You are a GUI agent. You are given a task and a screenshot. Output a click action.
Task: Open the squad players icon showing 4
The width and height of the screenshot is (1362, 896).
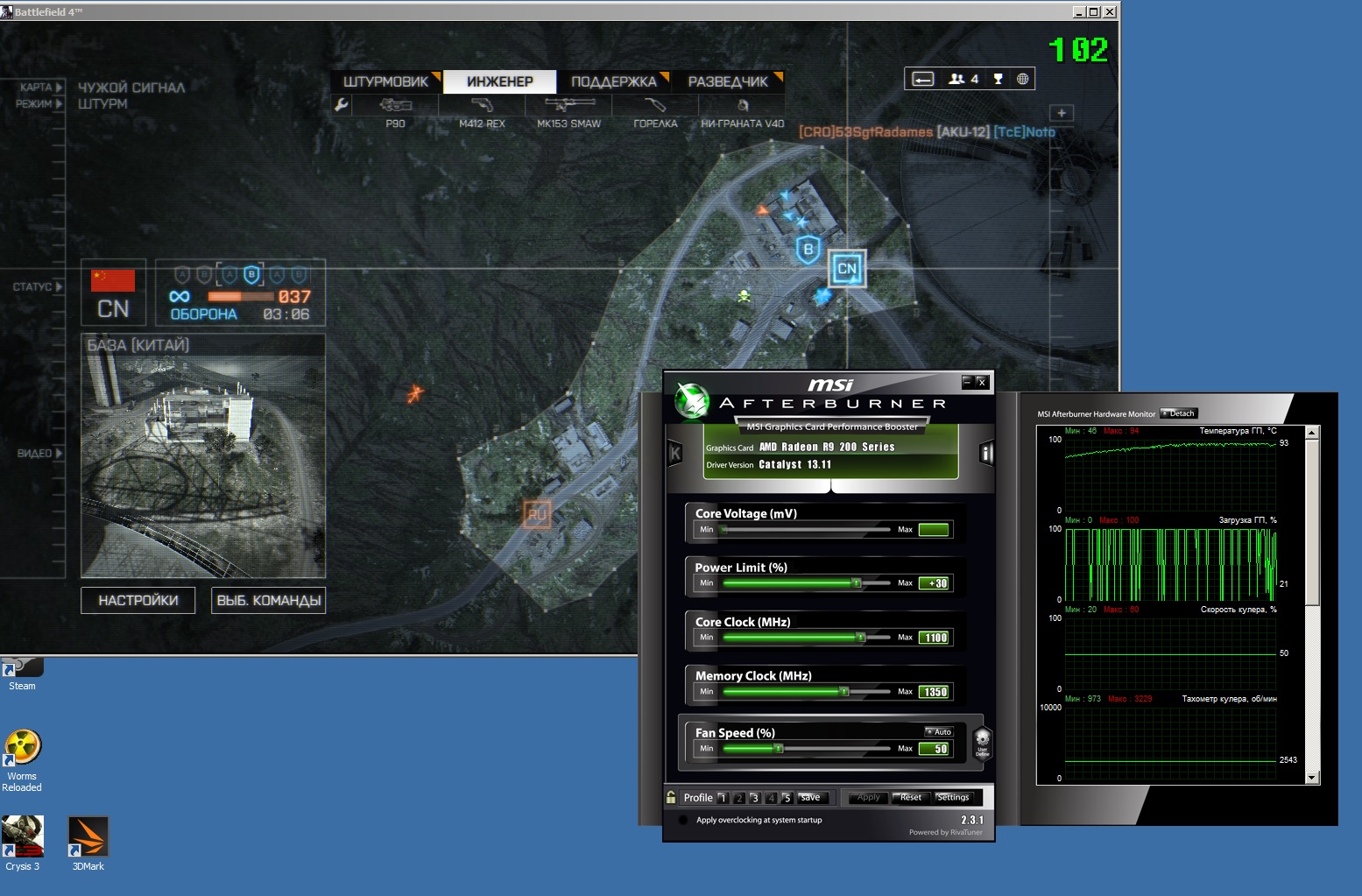(x=963, y=79)
